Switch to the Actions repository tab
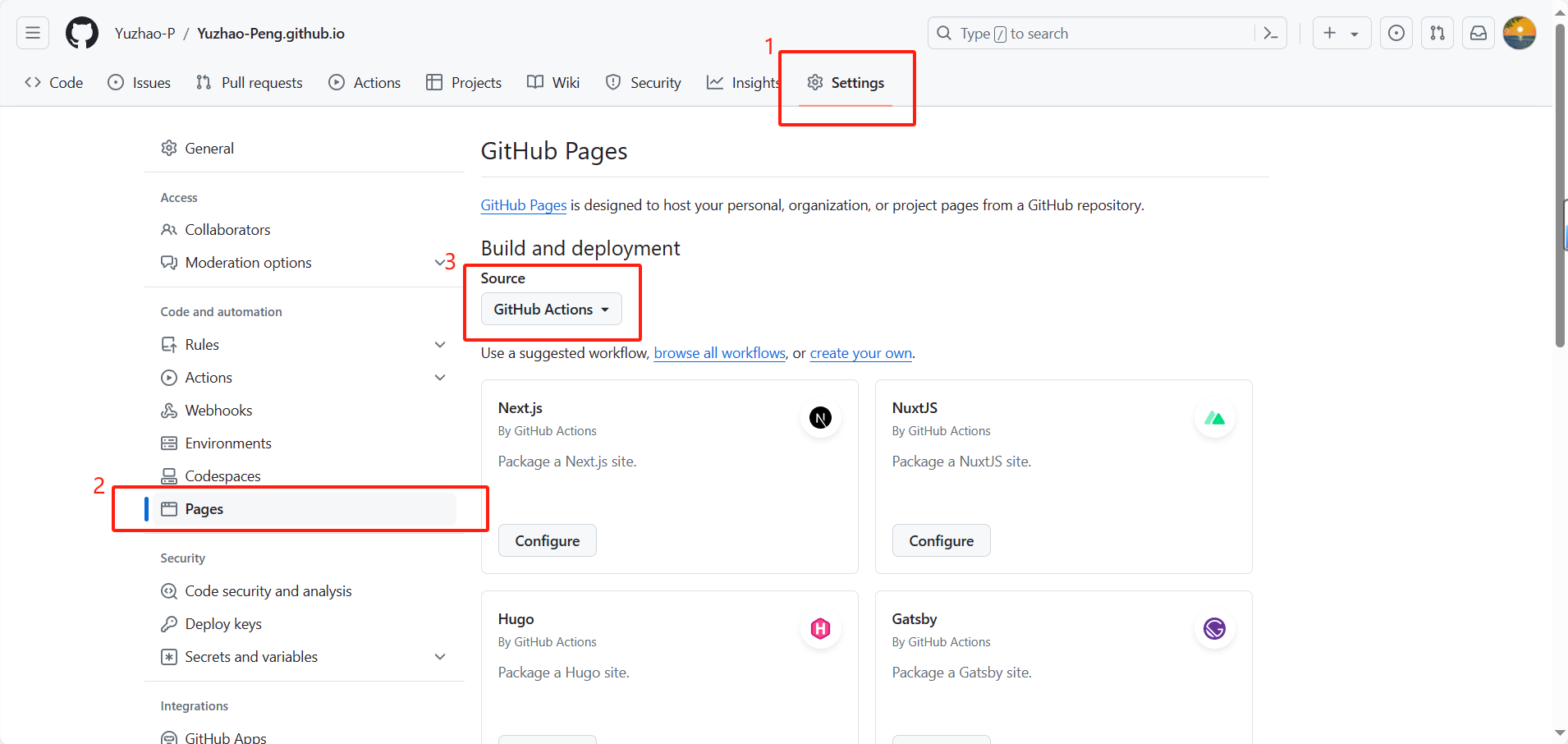The width and height of the screenshot is (1568, 744). click(364, 83)
